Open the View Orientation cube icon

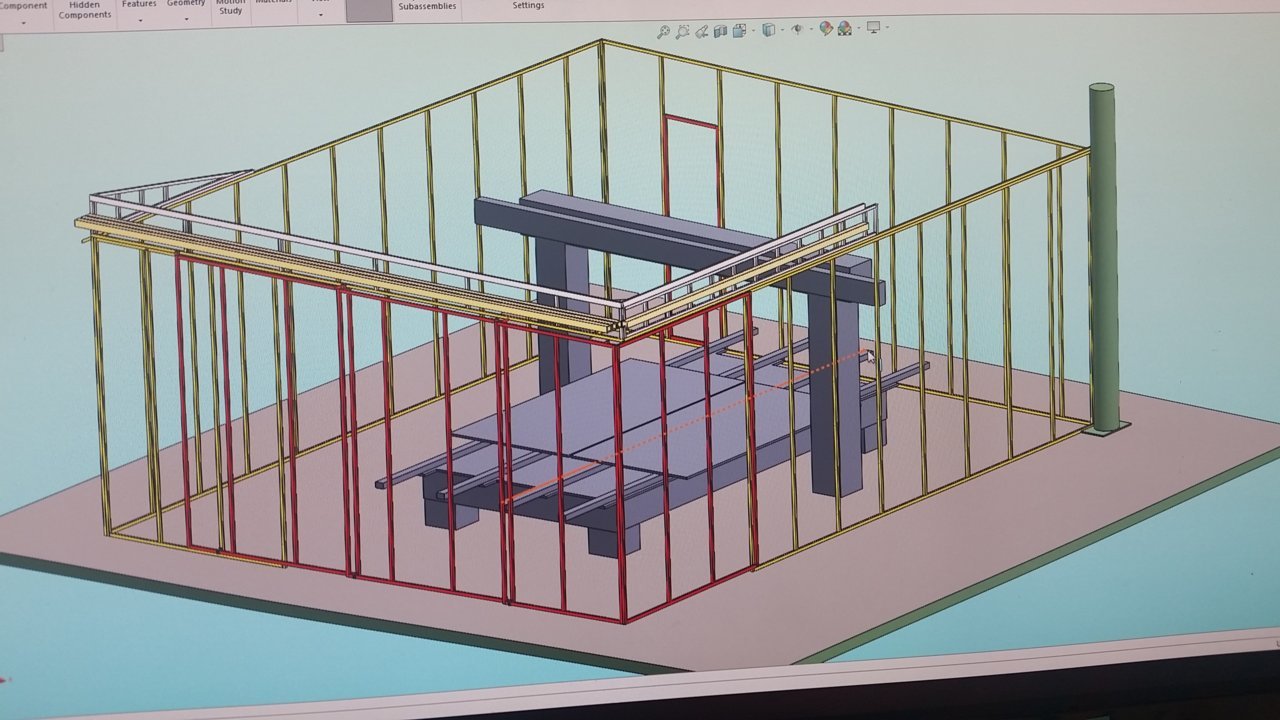(739, 30)
